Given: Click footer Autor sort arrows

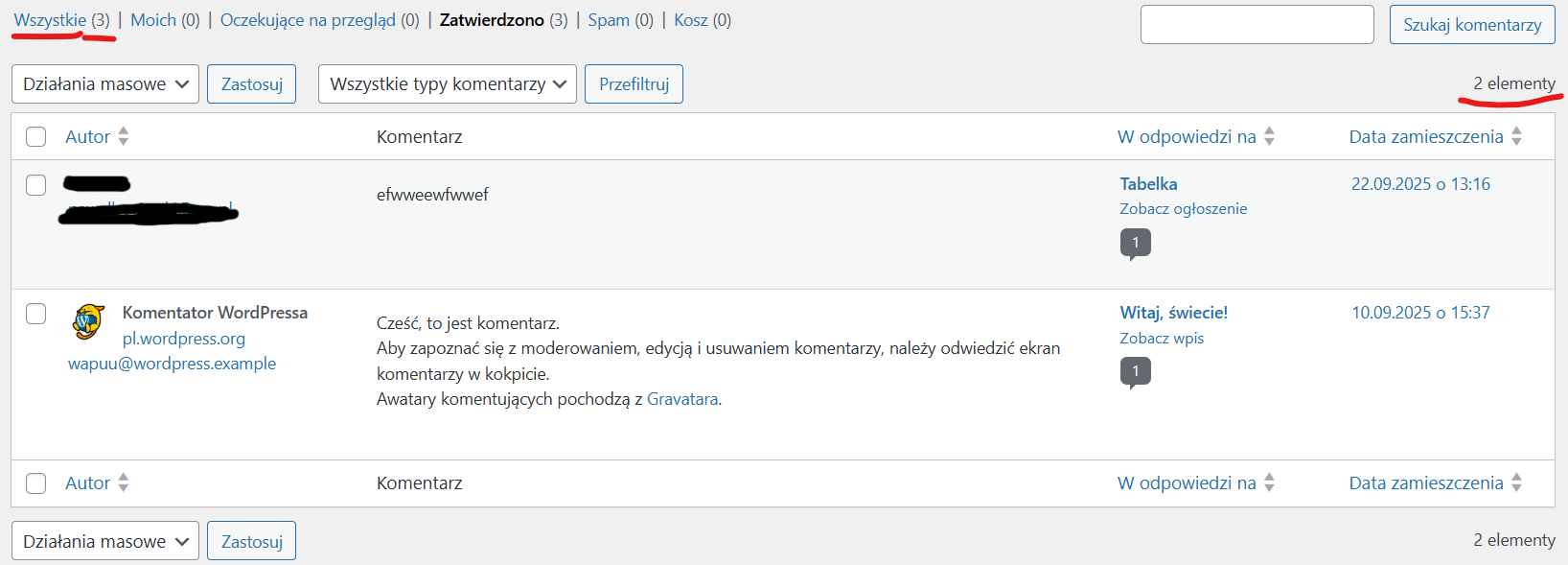Looking at the screenshot, I should point(123,483).
